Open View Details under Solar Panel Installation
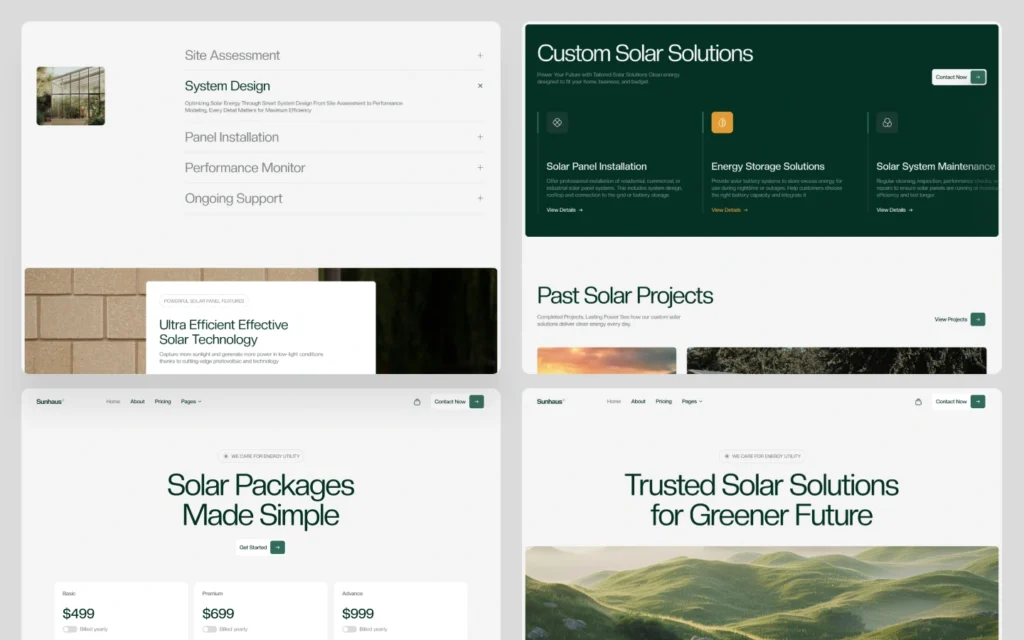1024x640 pixels. pyautogui.click(x=564, y=210)
